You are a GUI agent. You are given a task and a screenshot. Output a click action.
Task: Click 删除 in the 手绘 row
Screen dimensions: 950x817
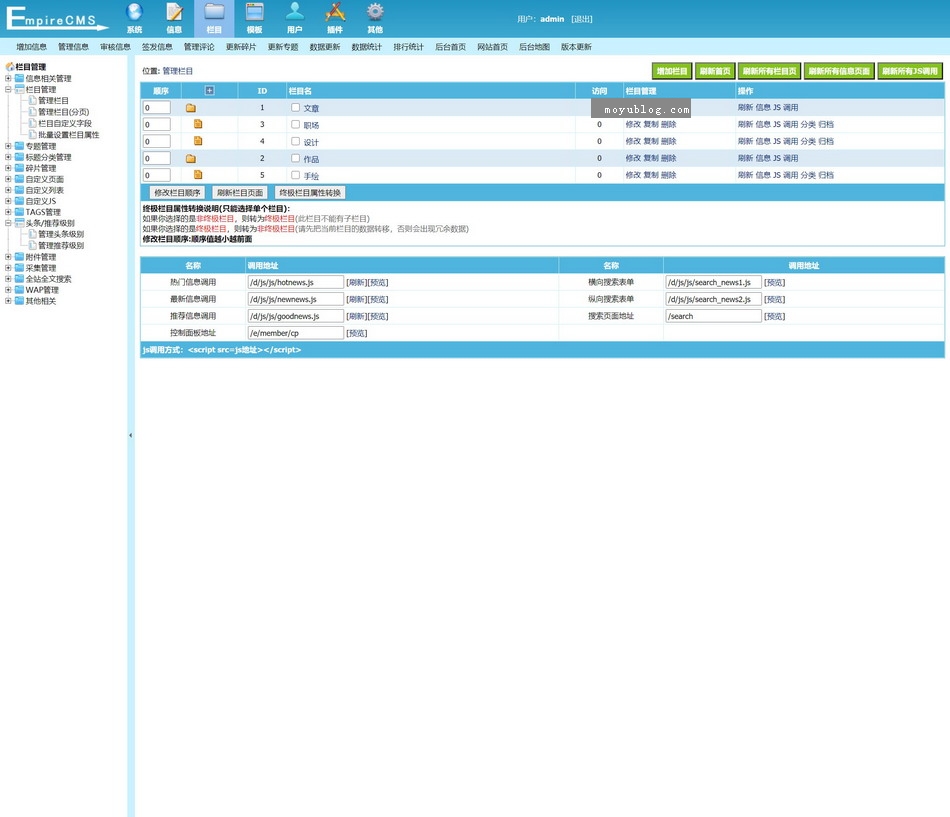click(x=668, y=175)
